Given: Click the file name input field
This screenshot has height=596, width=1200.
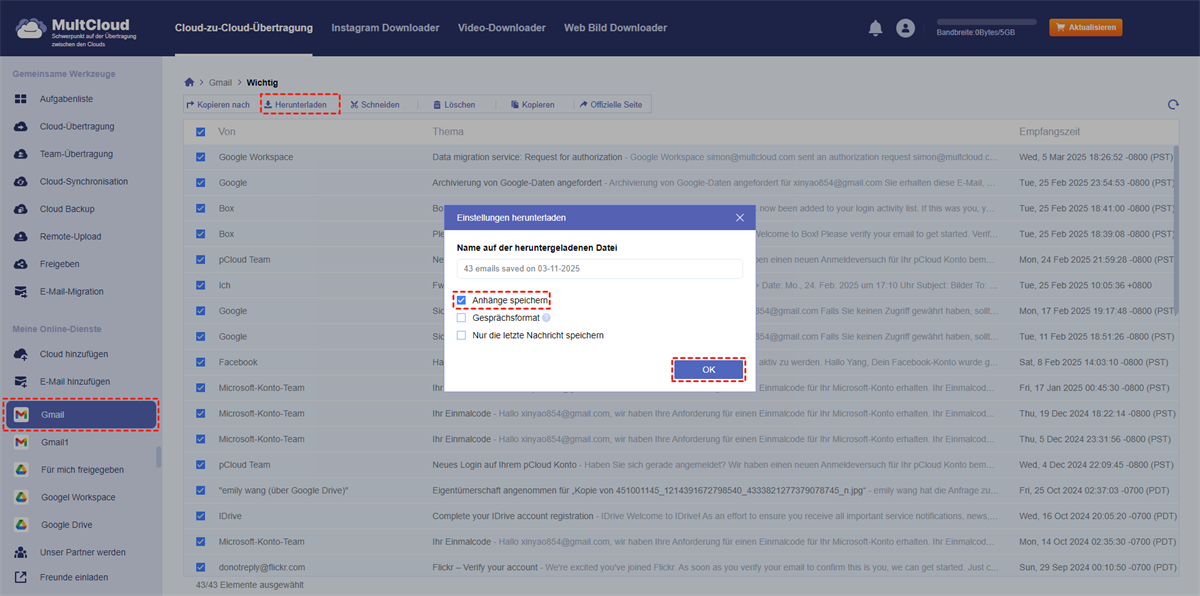Looking at the screenshot, I should (599, 269).
